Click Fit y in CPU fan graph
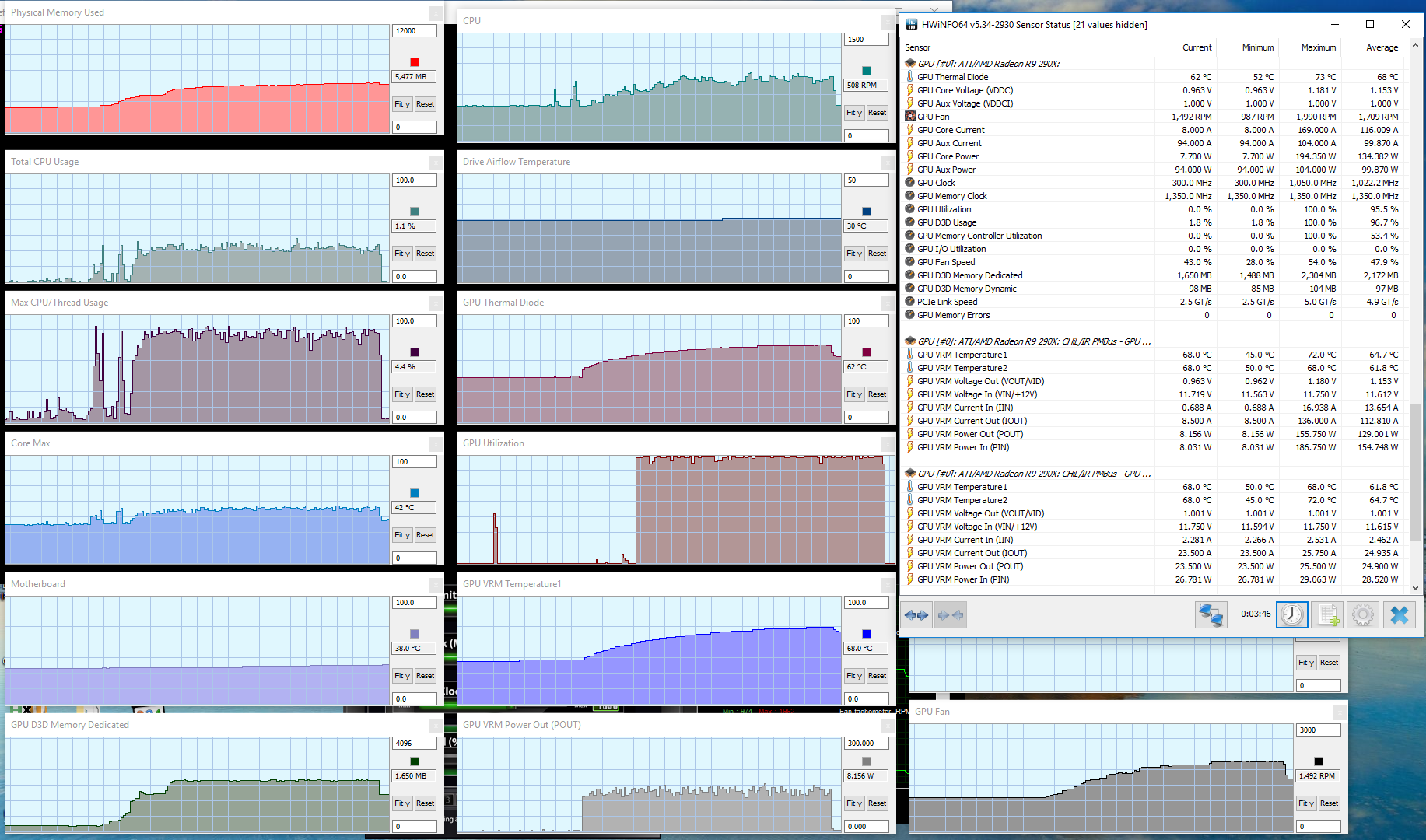The image size is (1426, 840). point(854,113)
